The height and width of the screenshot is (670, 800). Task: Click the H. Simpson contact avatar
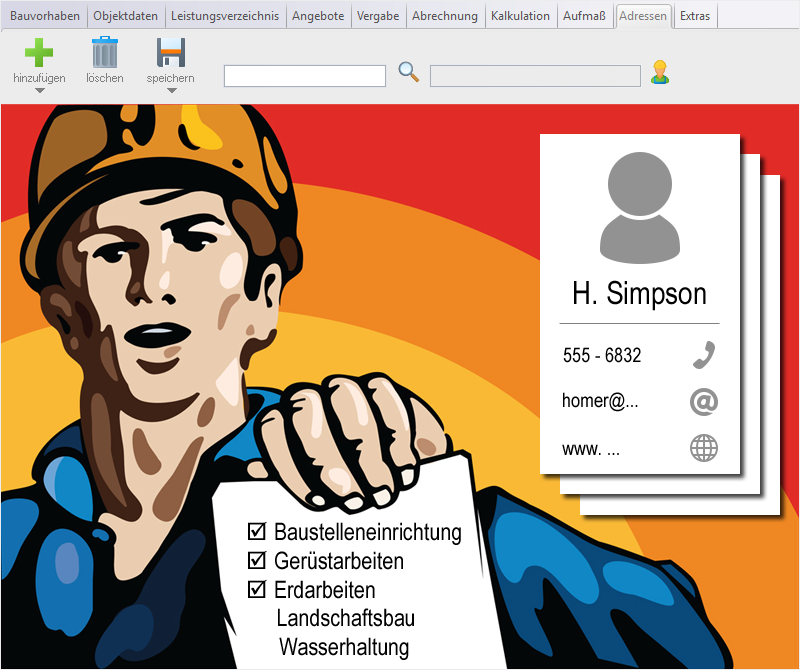click(639, 207)
